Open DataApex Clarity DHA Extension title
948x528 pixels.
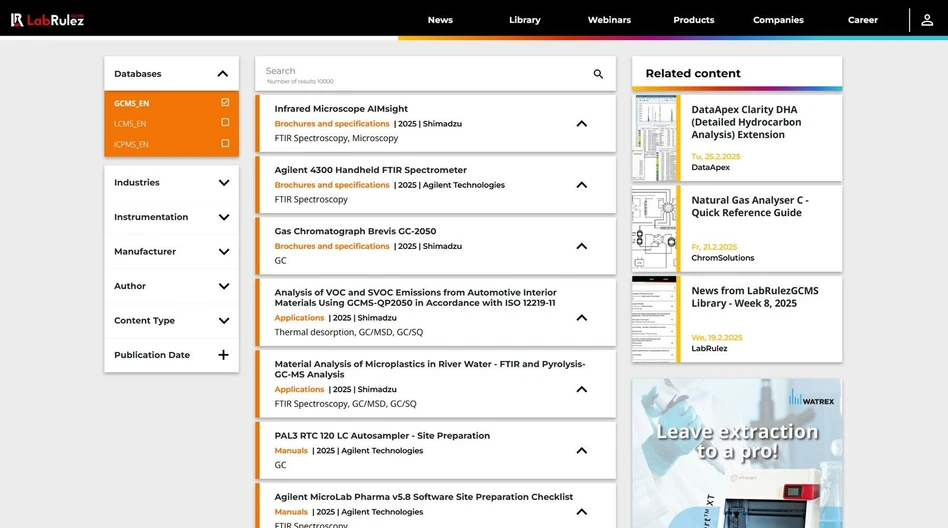click(746, 122)
